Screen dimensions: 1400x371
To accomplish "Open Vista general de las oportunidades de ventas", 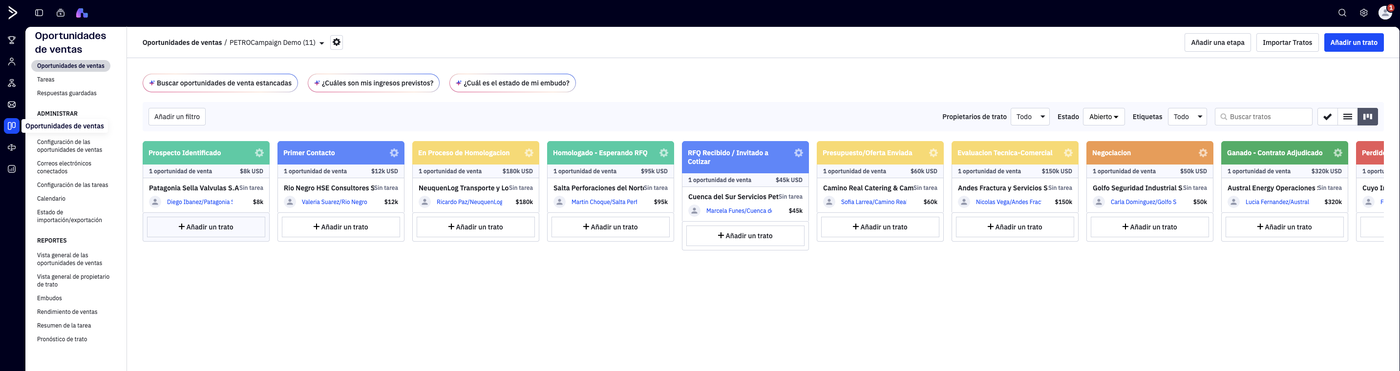I will click(x=70, y=259).
